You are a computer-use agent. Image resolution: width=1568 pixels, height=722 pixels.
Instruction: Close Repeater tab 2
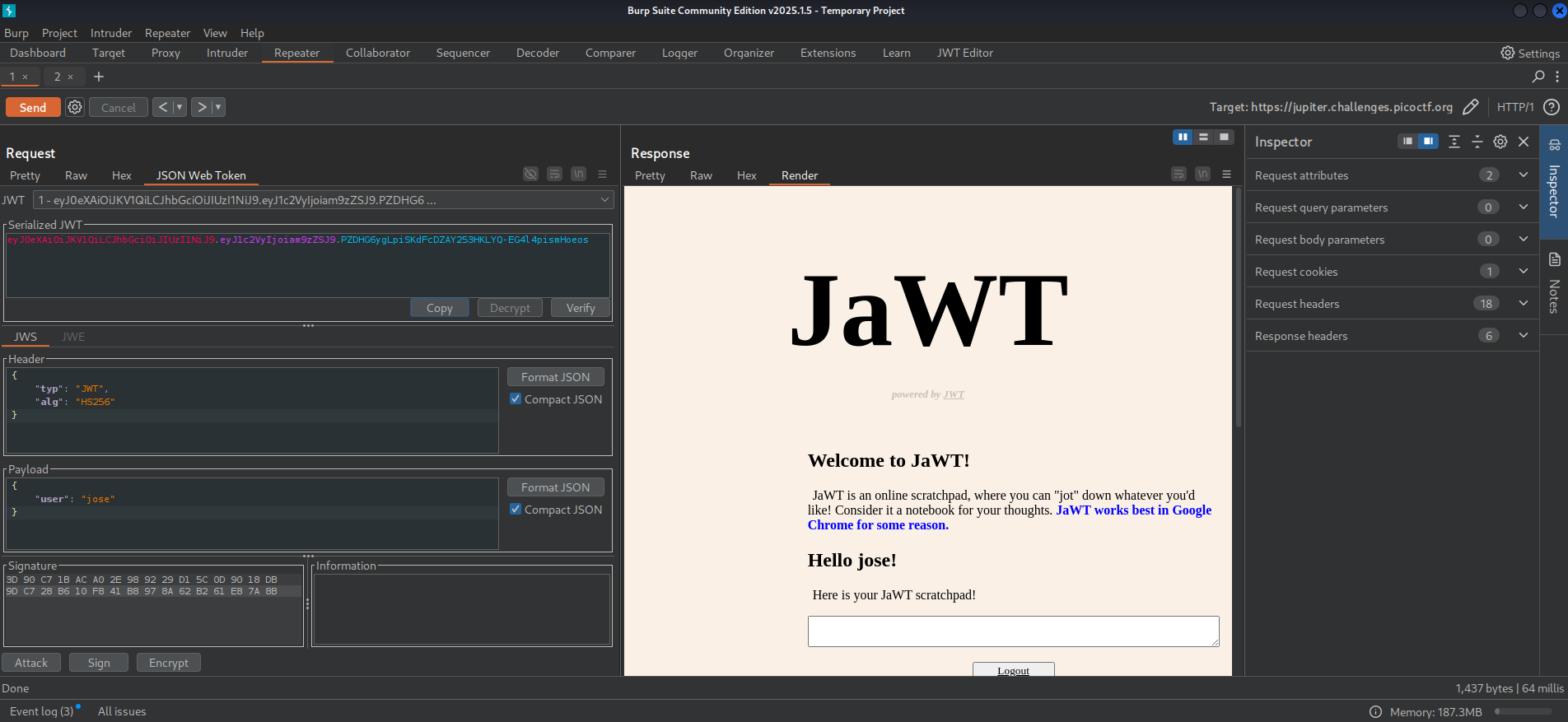coord(70,77)
